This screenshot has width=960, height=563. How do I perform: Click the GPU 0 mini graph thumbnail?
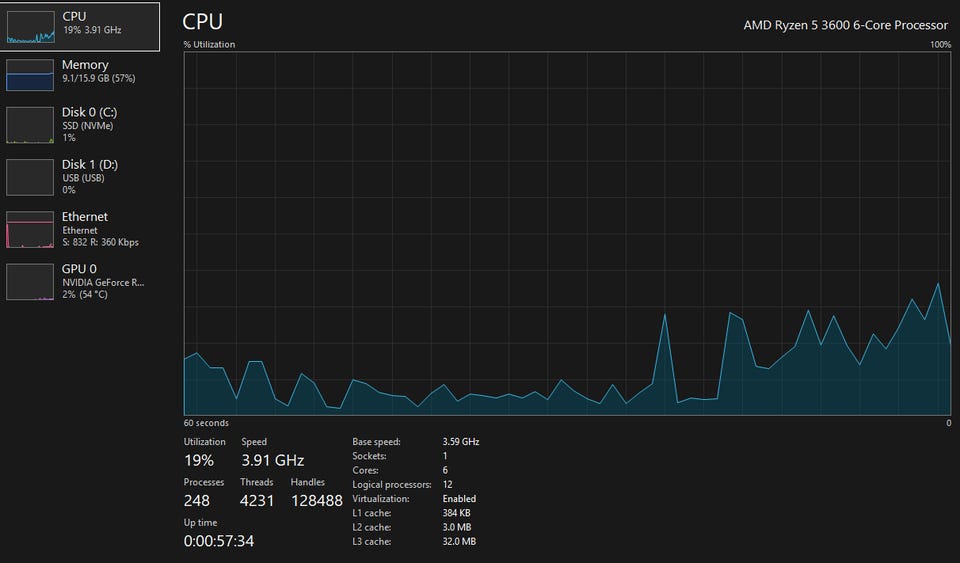coord(30,282)
